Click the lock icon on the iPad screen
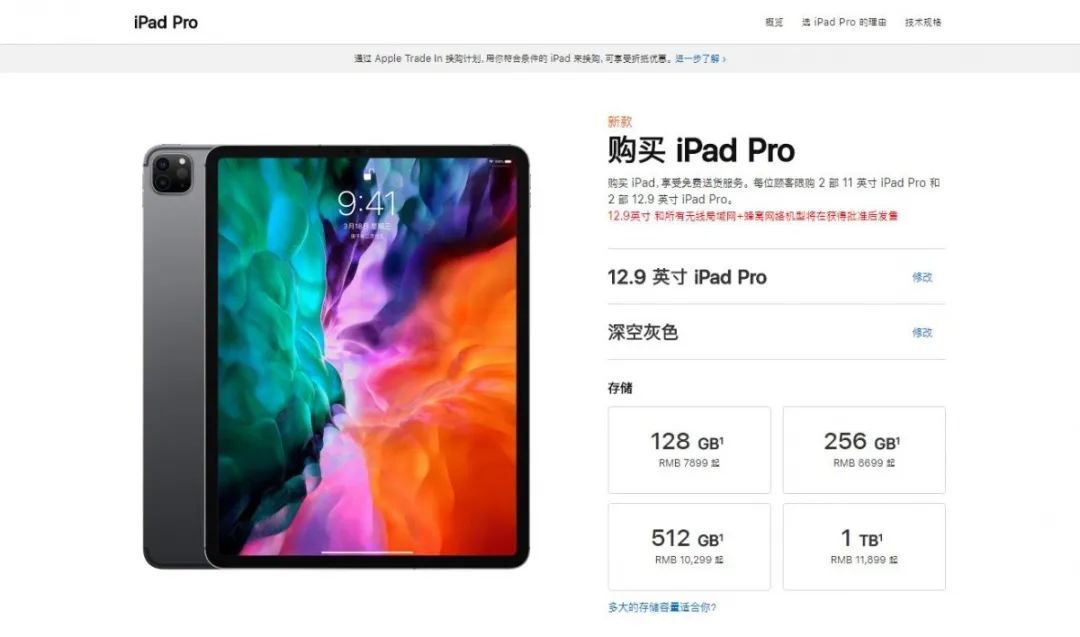This screenshot has width=1080, height=637. pos(368,174)
